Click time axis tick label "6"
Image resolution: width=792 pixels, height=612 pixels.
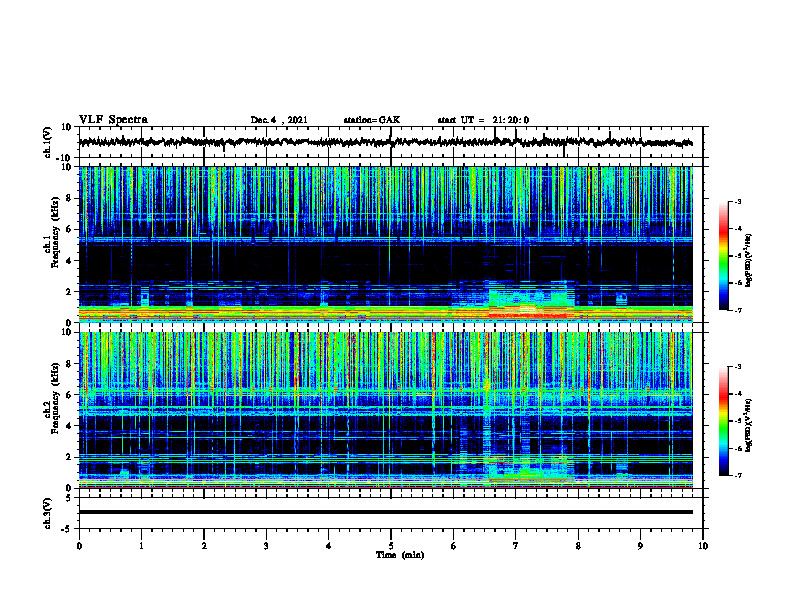(453, 546)
